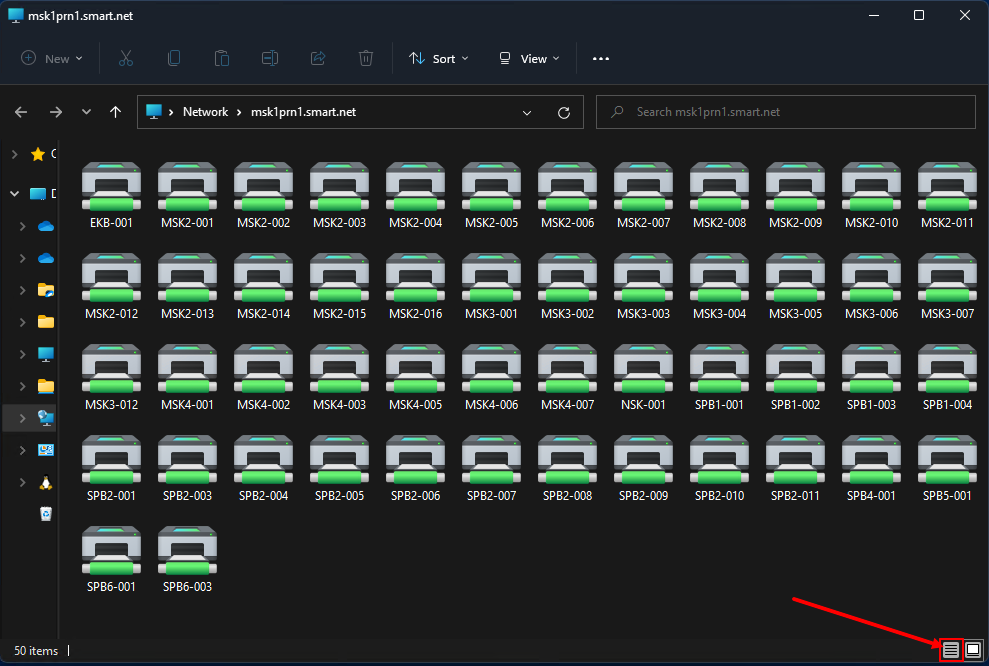The width and height of the screenshot is (989, 666).
Task: Click Network in the address breadcrumb
Action: [x=205, y=113]
